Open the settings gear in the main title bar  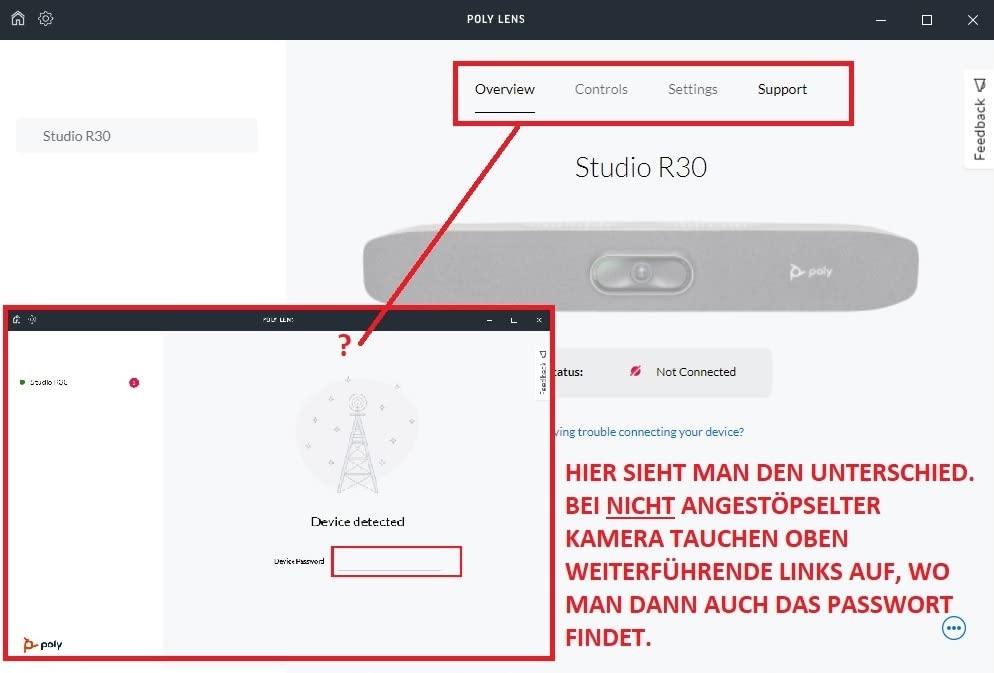pos(46,19)
